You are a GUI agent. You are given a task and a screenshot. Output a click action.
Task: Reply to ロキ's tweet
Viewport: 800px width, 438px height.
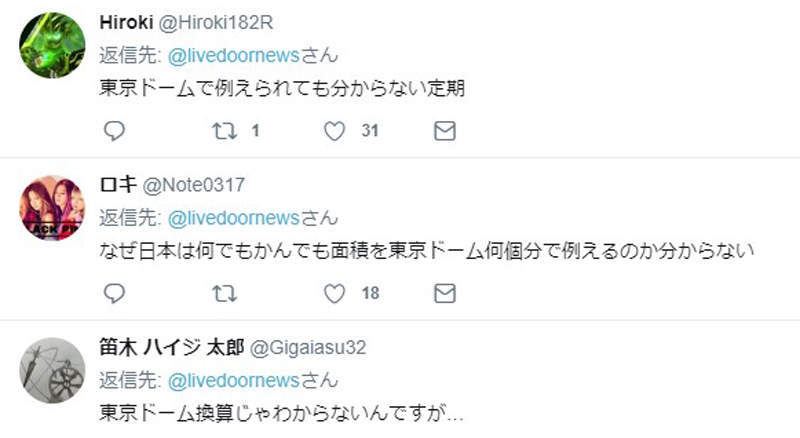pyautogui.click(x=114, y=294)
